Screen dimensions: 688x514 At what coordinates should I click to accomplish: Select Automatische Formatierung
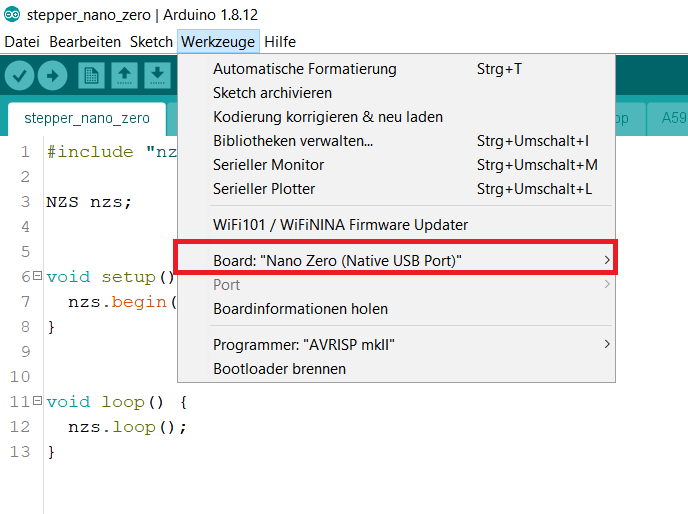(396, 69)
